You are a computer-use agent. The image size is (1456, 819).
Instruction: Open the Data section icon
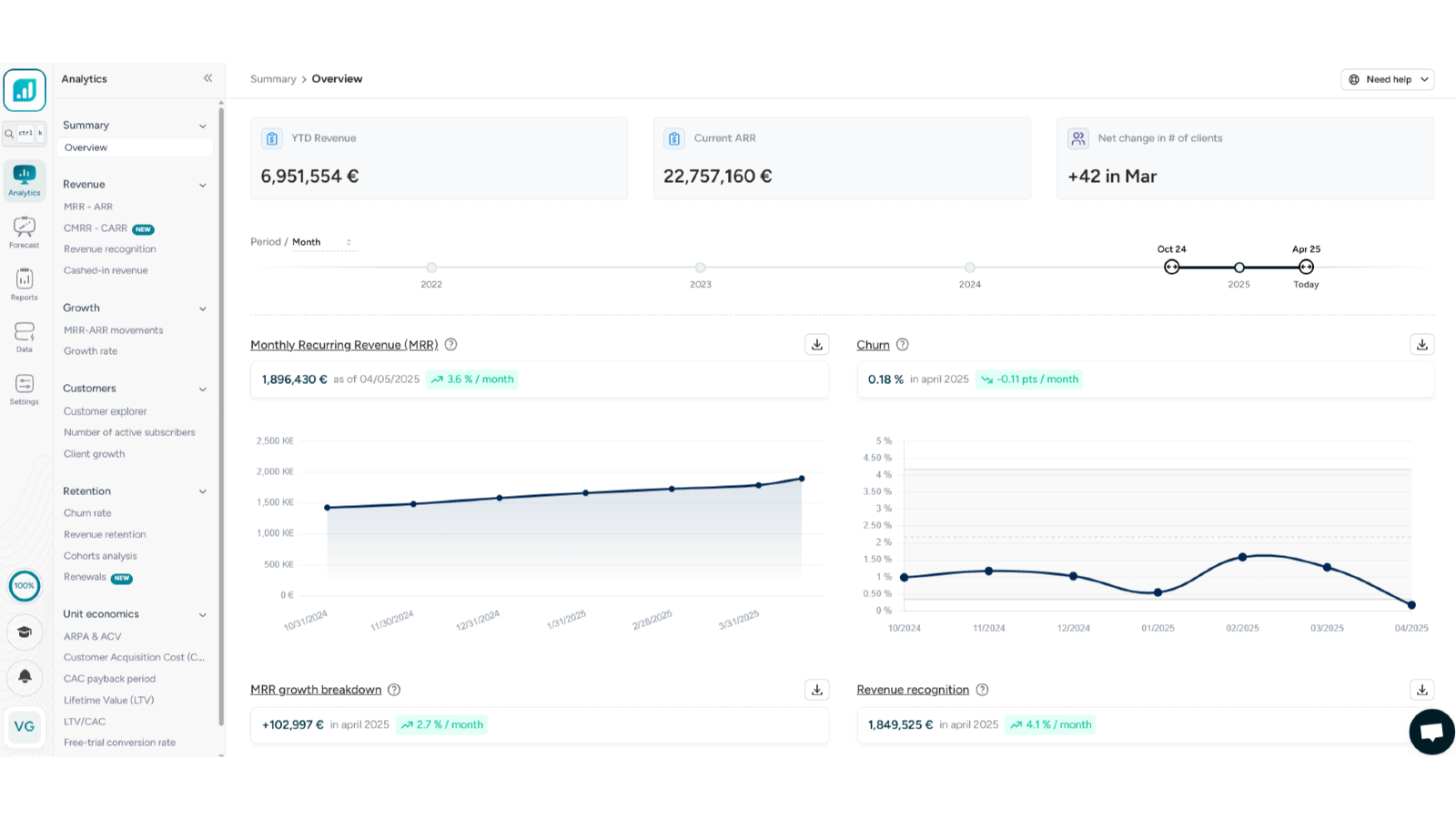point(25,336)
